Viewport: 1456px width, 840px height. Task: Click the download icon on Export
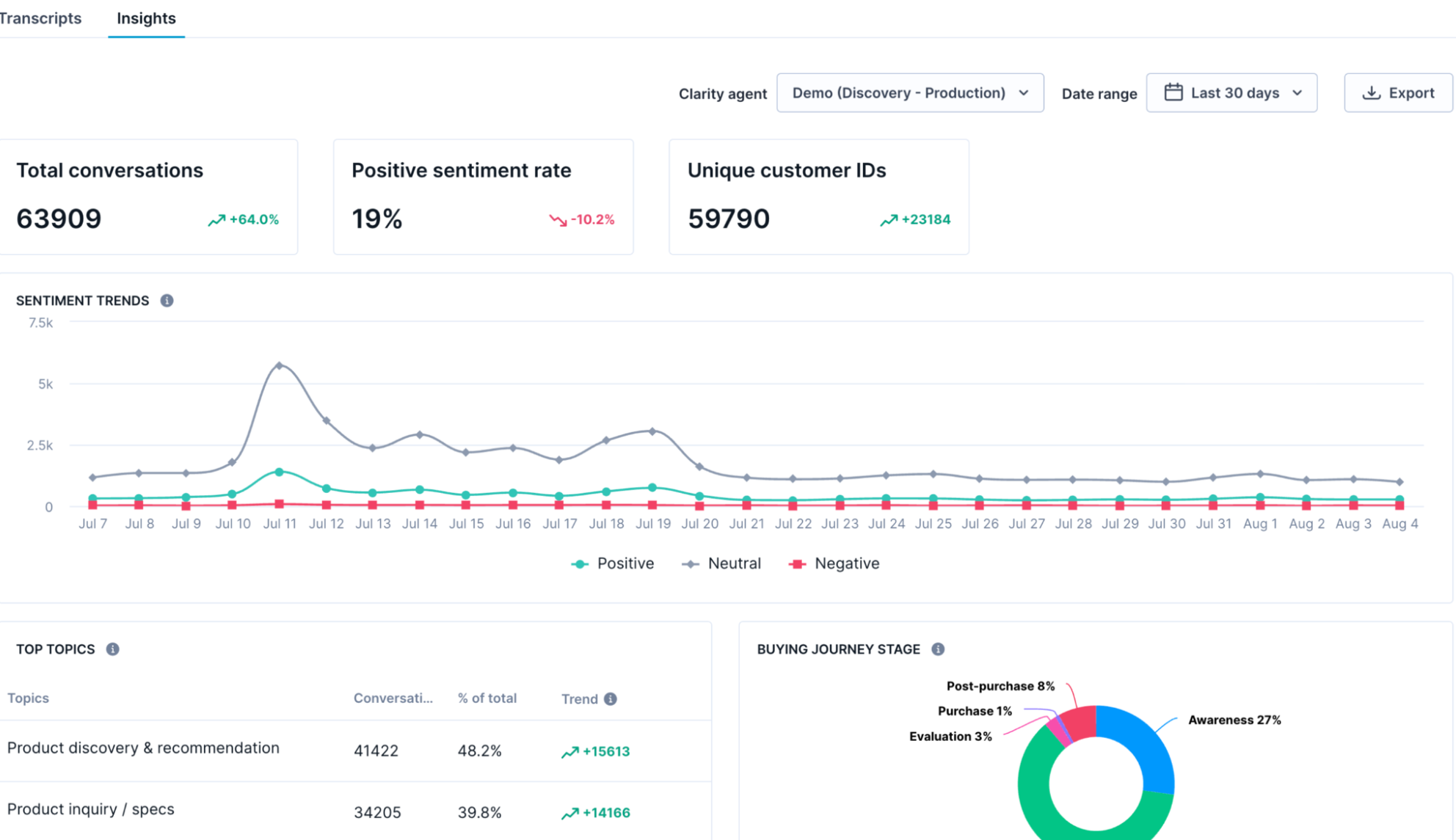point(1372,93)
